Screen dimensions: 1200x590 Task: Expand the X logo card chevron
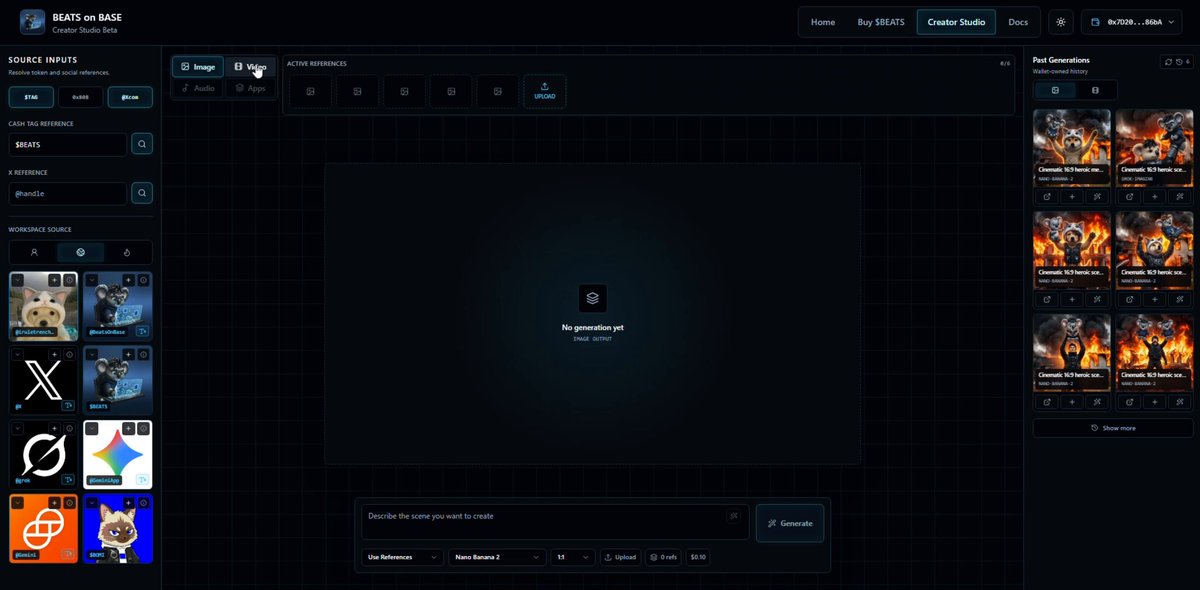coord(17,354)
